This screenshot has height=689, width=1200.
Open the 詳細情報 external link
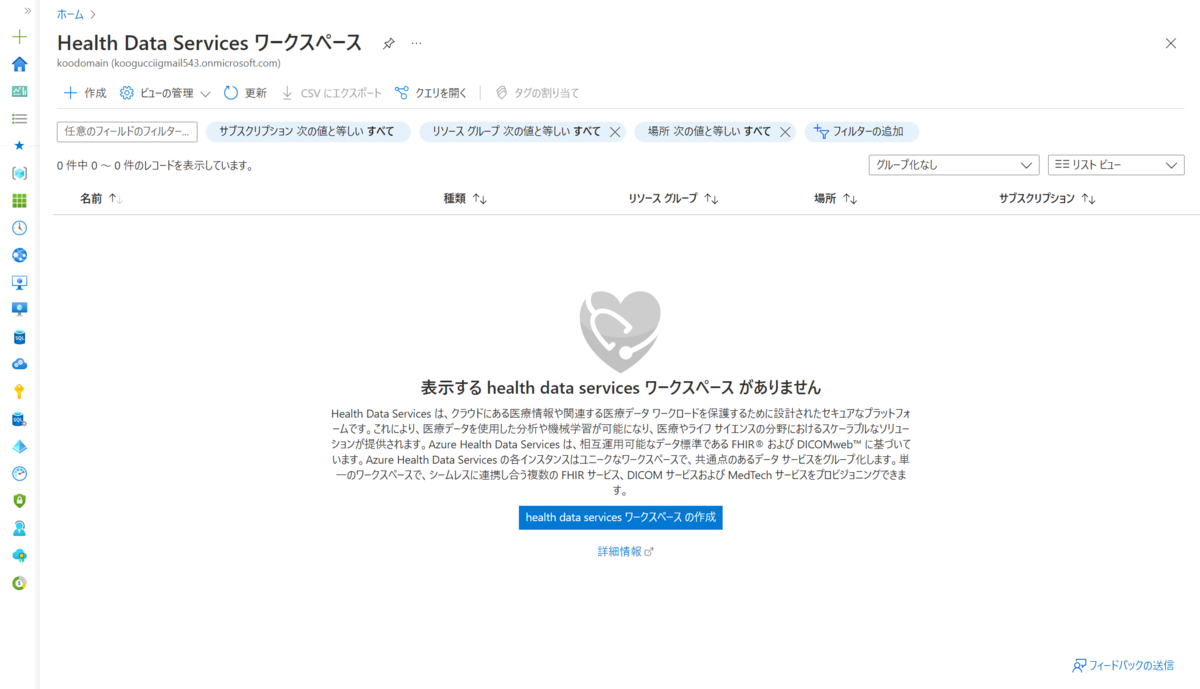coord(625,551)
